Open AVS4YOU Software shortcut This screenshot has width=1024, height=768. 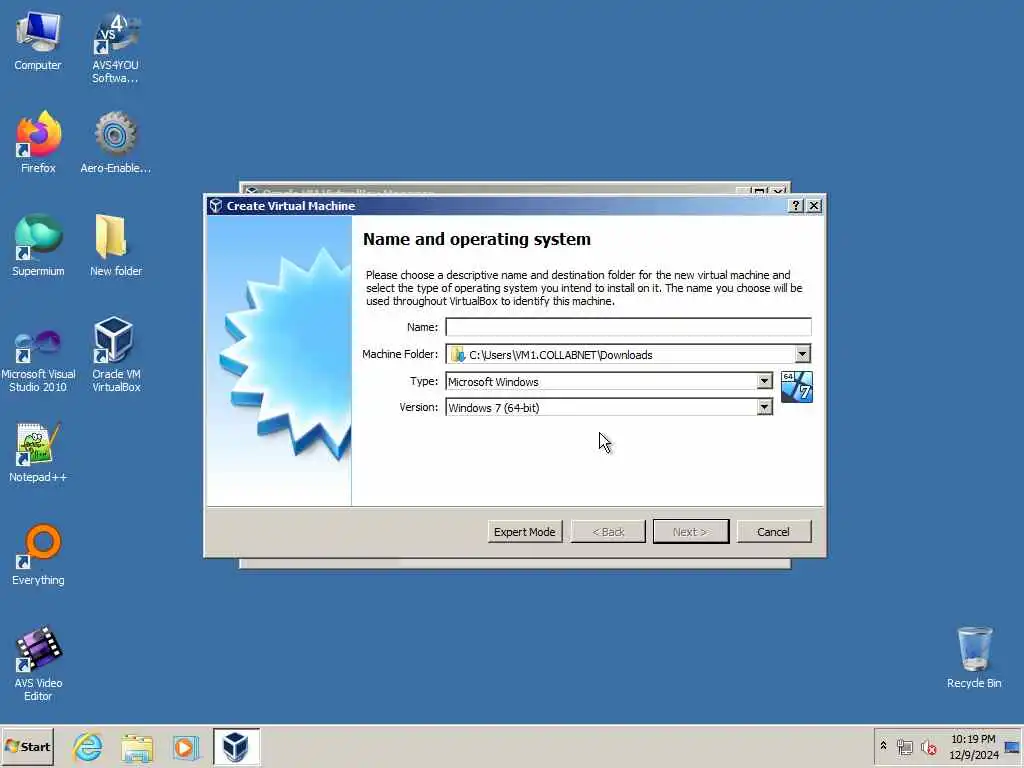point(115,47)
